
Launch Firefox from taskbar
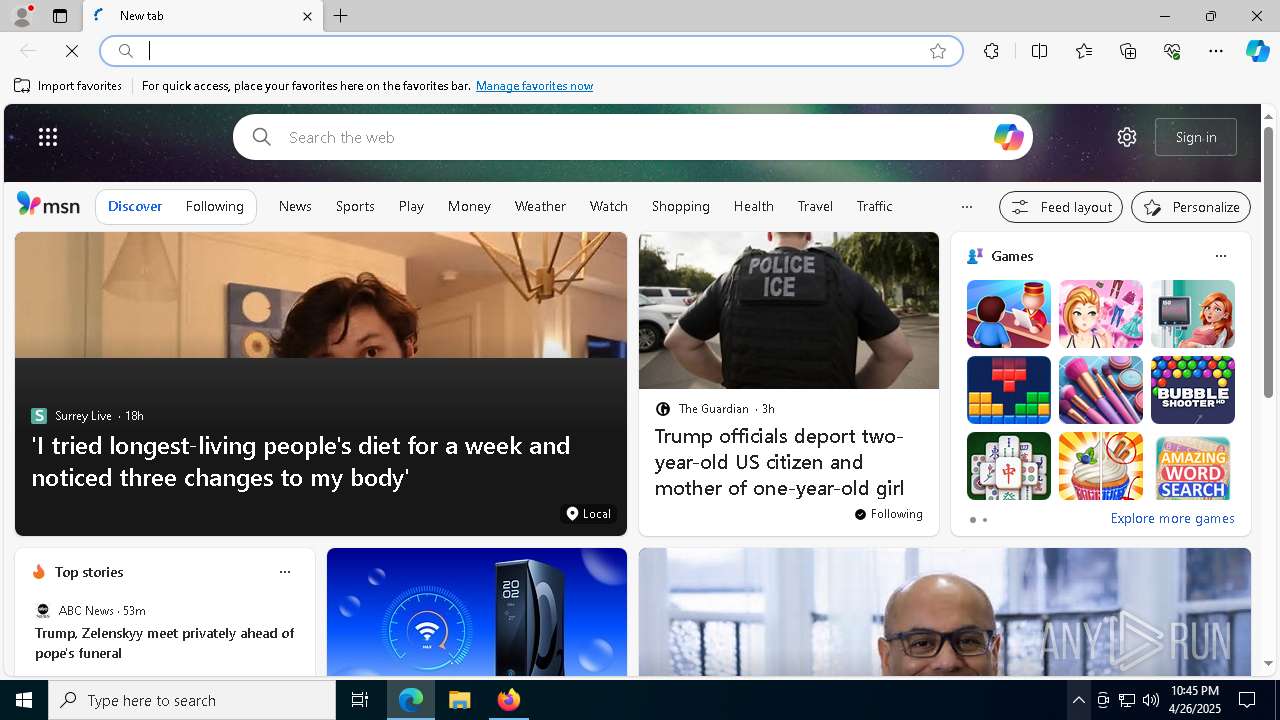509,700
